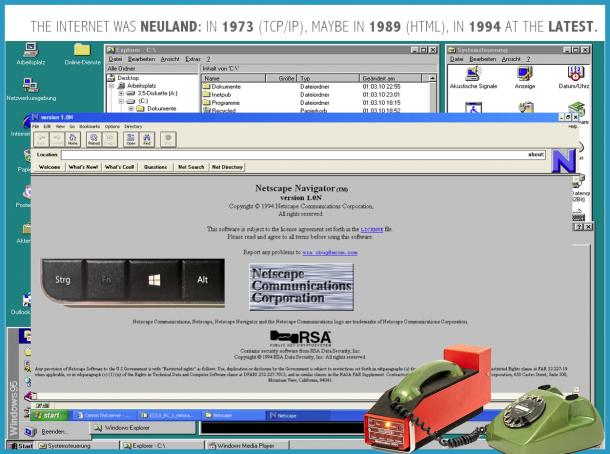Collapse the Arbeitsplatz tree node in Explorer
This screenshot has width=610, height=454.
pyautogui.click(x=111, y=85)
